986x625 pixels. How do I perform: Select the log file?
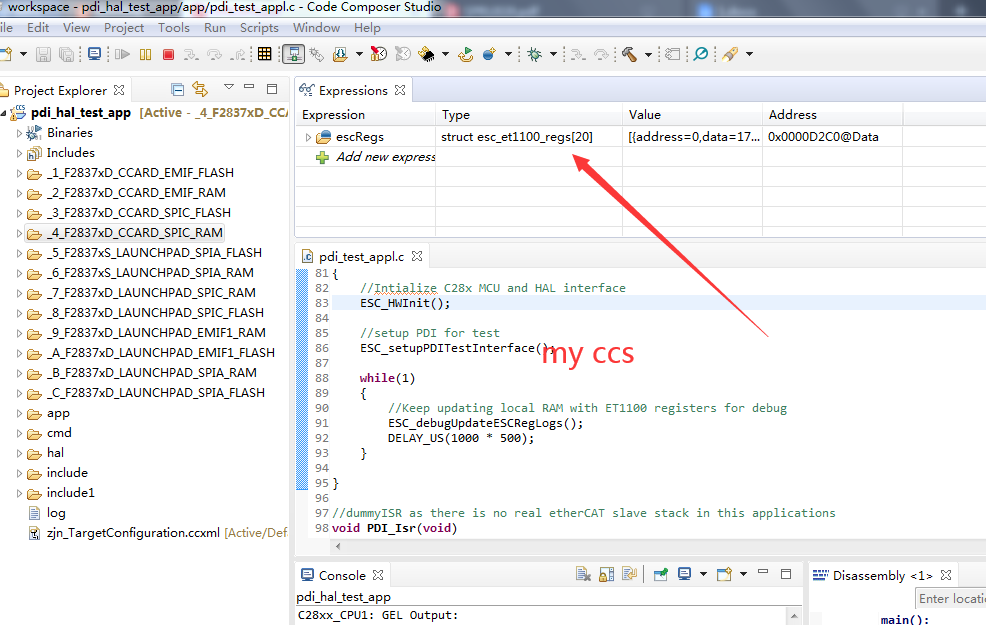click(x=56, y=513)
